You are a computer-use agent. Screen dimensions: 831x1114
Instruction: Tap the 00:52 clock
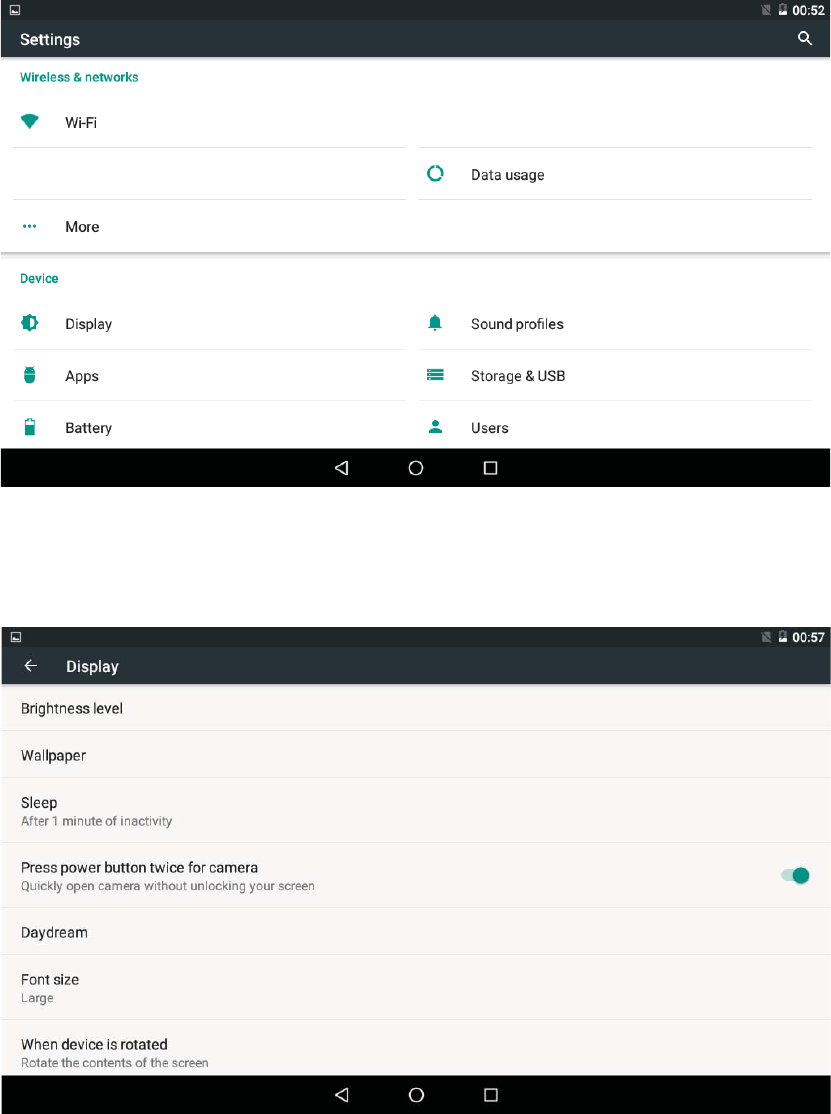pos(808,10)
